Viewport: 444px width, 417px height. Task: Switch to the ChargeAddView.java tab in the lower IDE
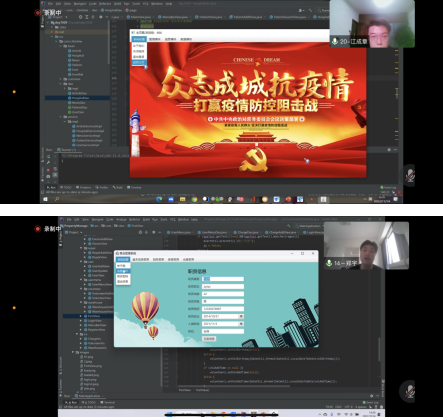pyautogui.click(x=282, y=232)
